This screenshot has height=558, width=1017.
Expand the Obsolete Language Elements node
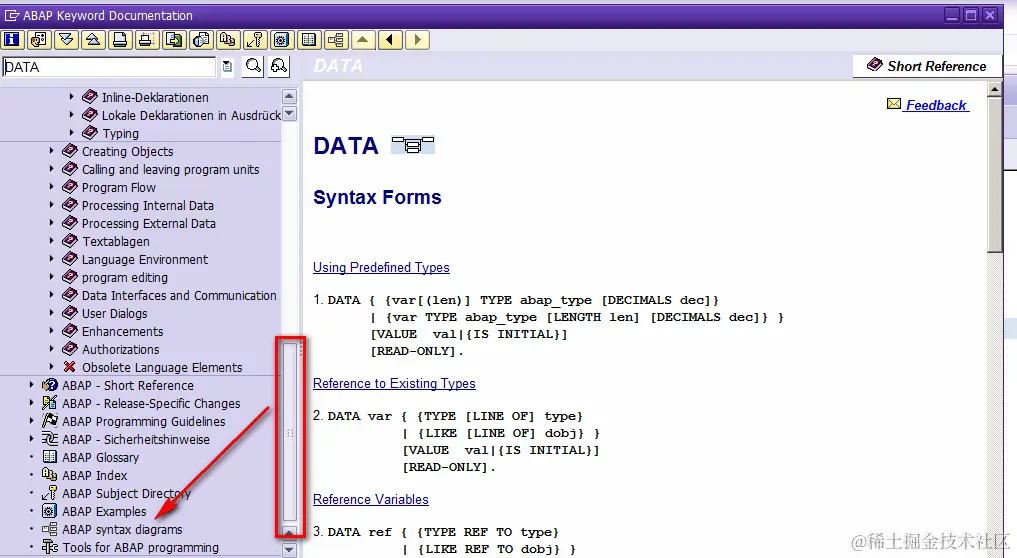tap(51, 367)
